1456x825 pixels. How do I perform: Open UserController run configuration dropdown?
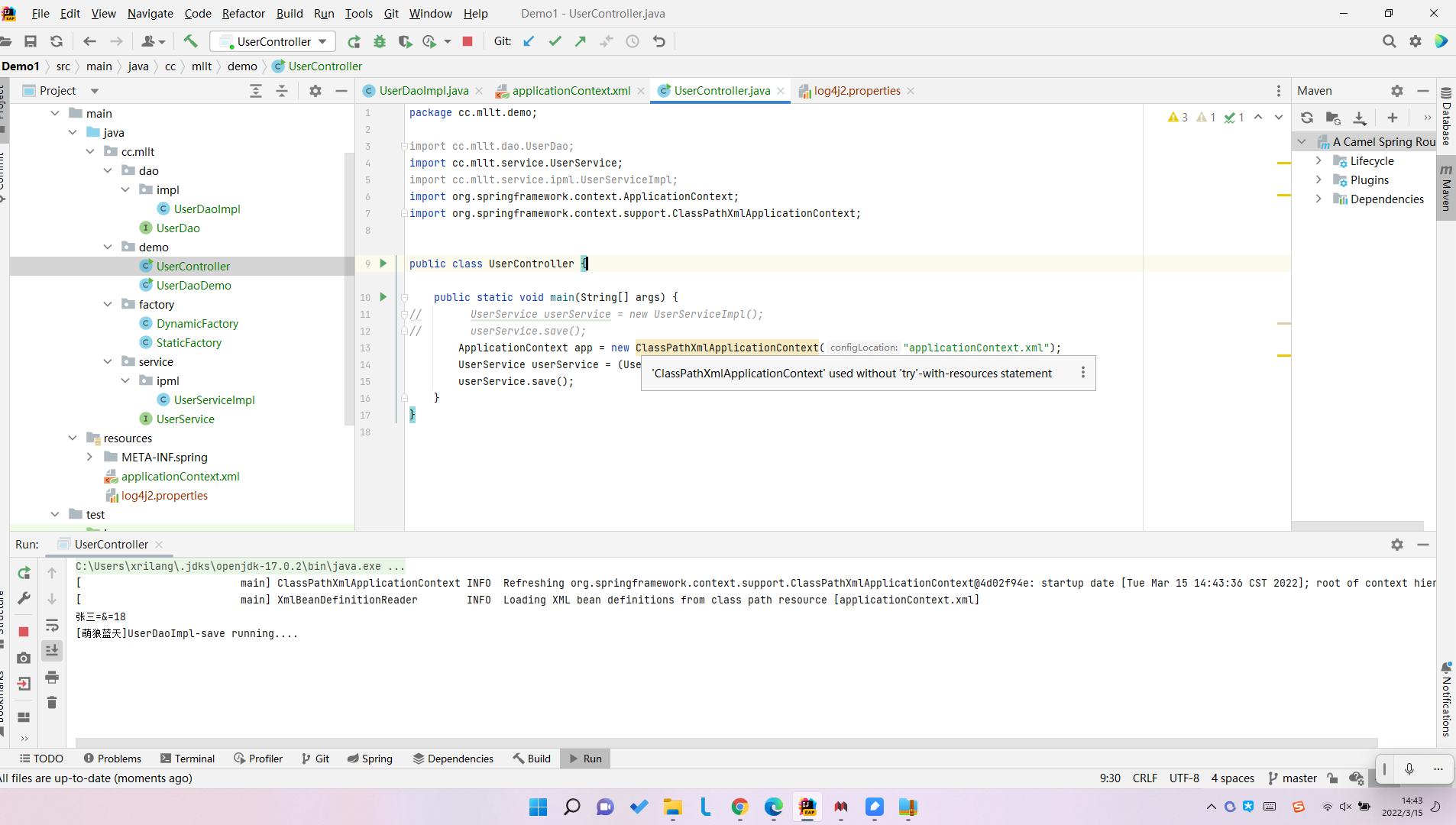[x=273, y=41]
